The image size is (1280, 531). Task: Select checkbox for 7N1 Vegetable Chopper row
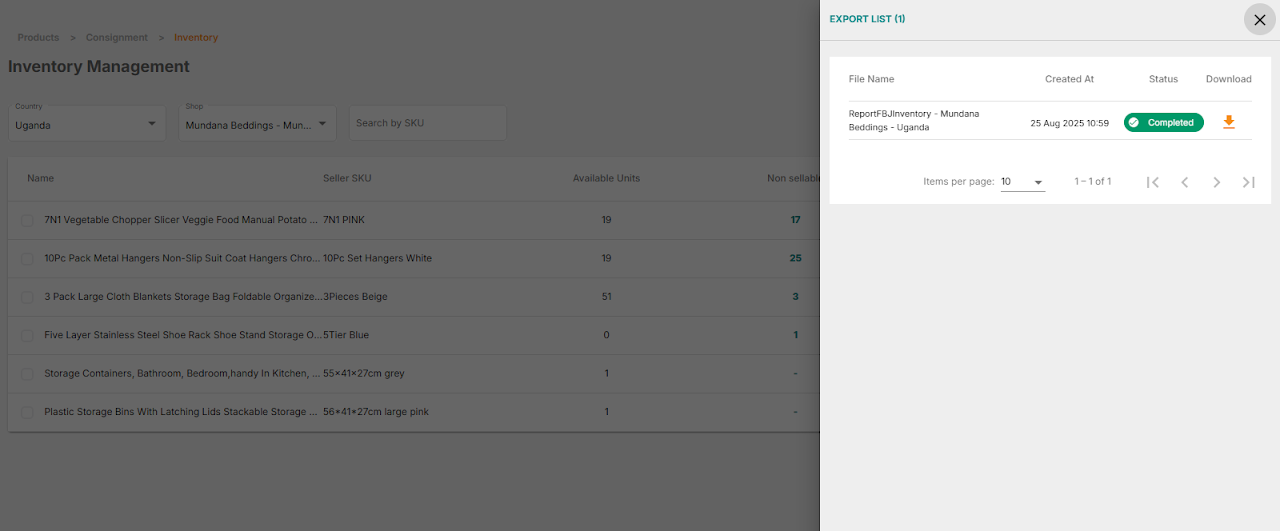27,220
